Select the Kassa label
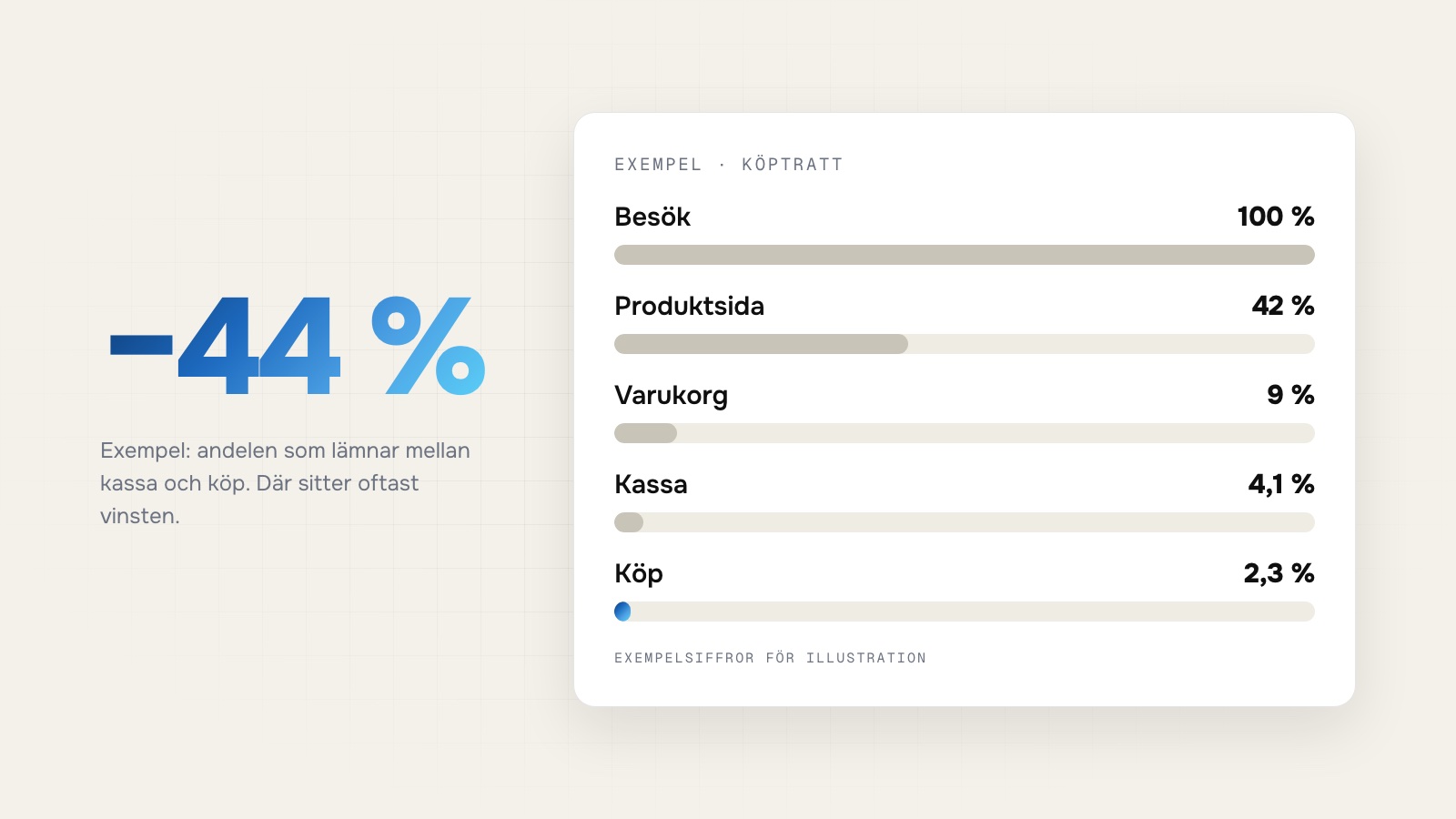This screenshot has width=1456, height=819. coord(651,484)
